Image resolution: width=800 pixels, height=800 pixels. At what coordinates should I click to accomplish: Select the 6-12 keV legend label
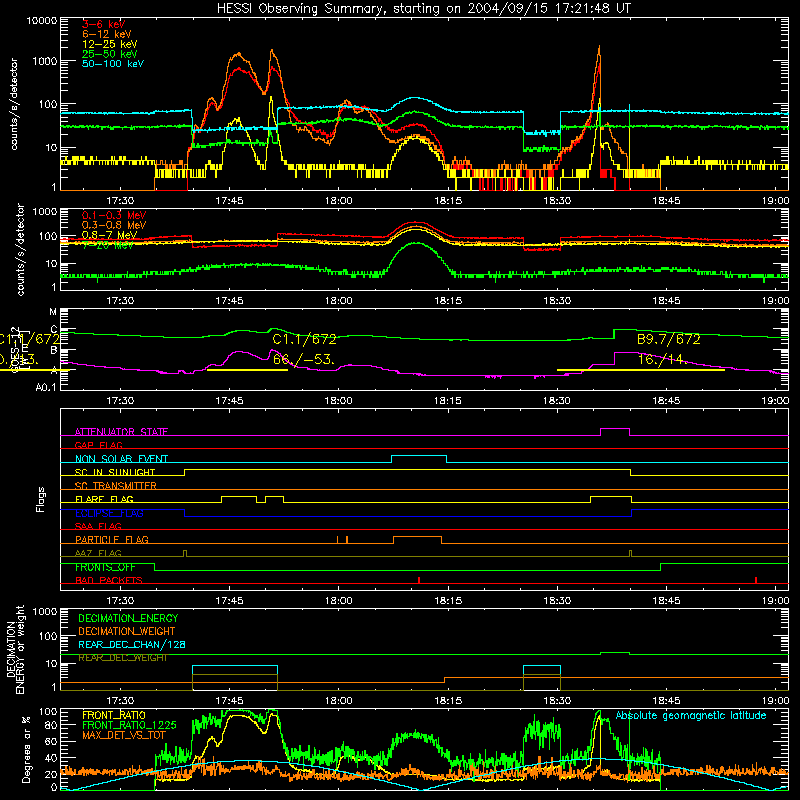(x=107, y=34)
